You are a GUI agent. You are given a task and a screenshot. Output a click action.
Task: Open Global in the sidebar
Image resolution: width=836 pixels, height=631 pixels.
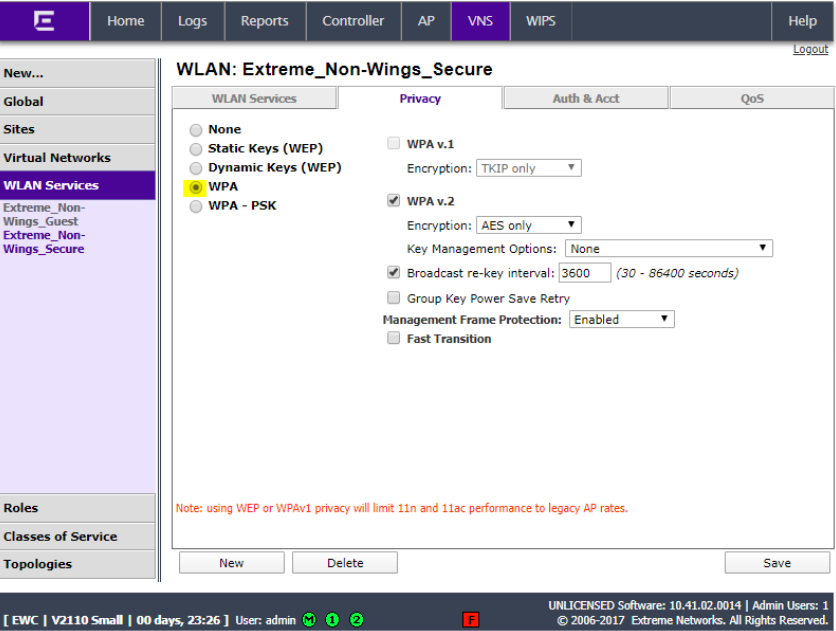(x=77, y=101)
